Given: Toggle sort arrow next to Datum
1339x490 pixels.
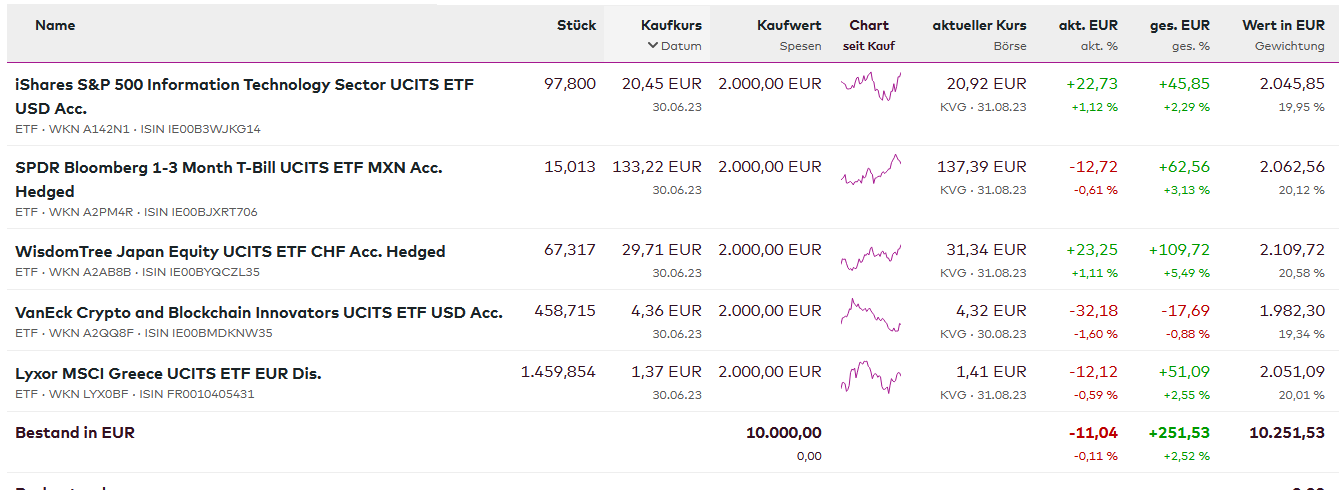Looking at the screenshot, I should coord(653,46).
